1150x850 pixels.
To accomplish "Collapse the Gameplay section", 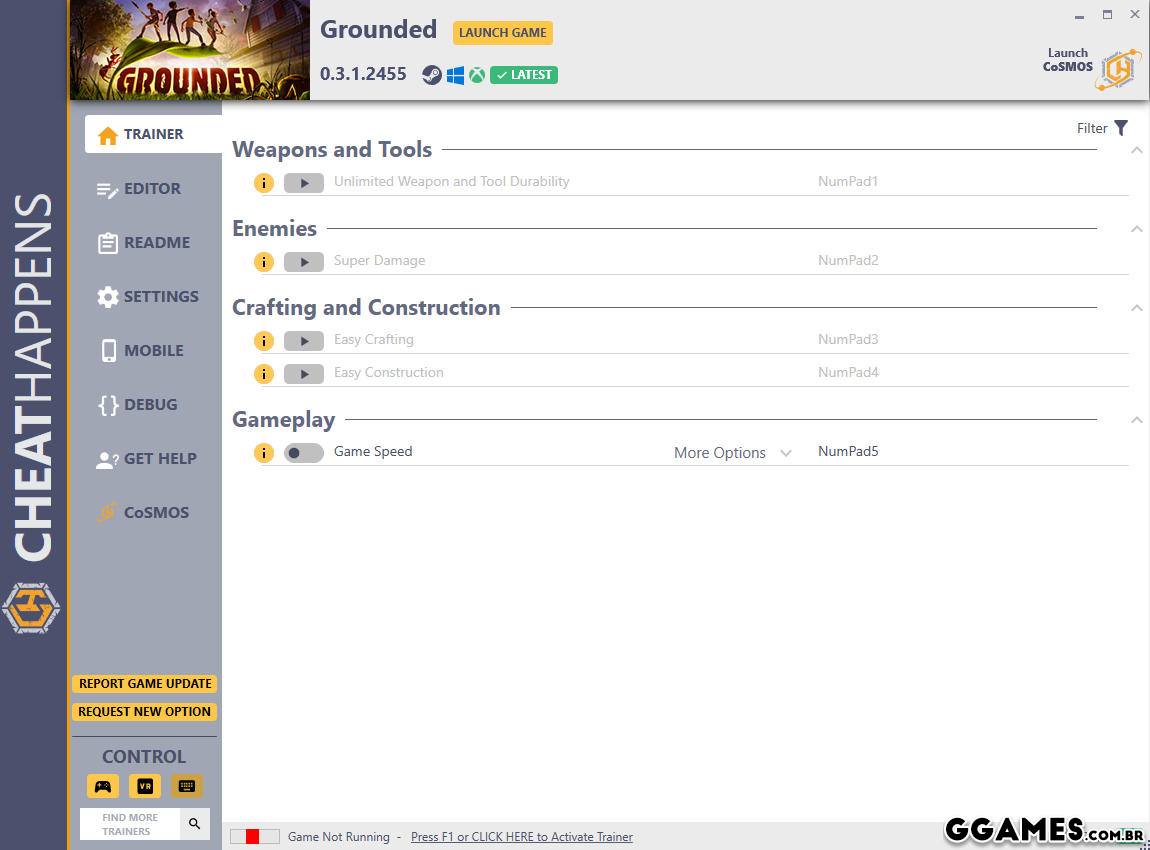I will point(1136,420).
